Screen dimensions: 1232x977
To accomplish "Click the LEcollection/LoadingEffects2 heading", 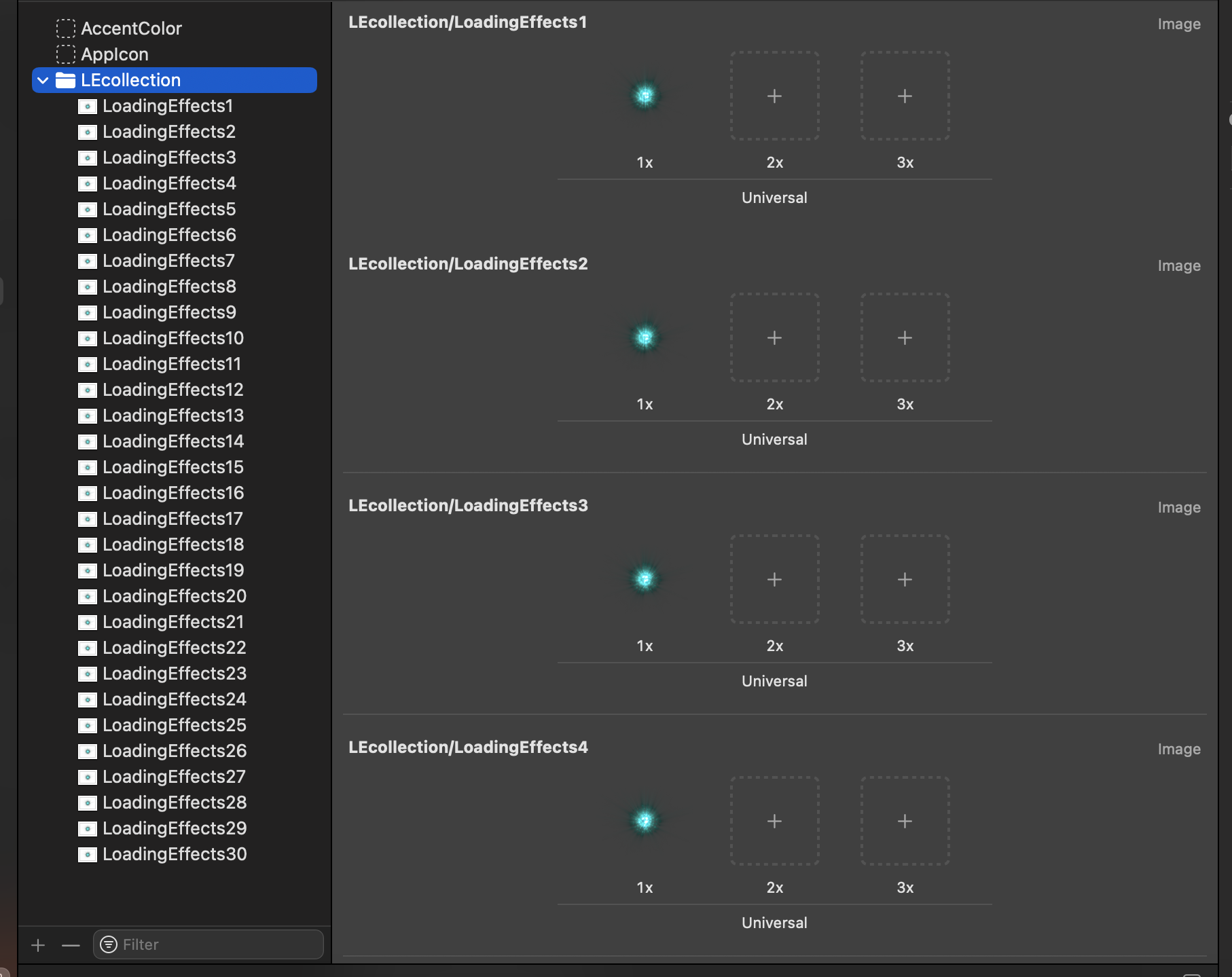I will 468,264.
